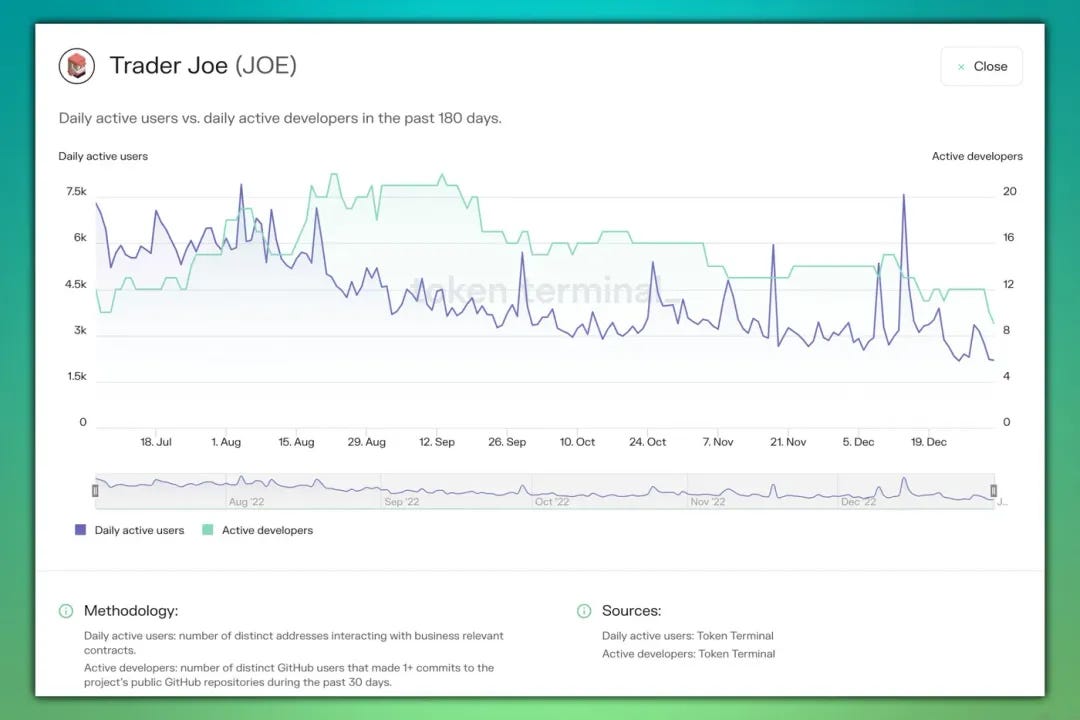The width and height of the screenshot is (1080, 720).
Task: Toggle the Daily active users legend series
Action: pyautogui.click(x=129, y=531)
